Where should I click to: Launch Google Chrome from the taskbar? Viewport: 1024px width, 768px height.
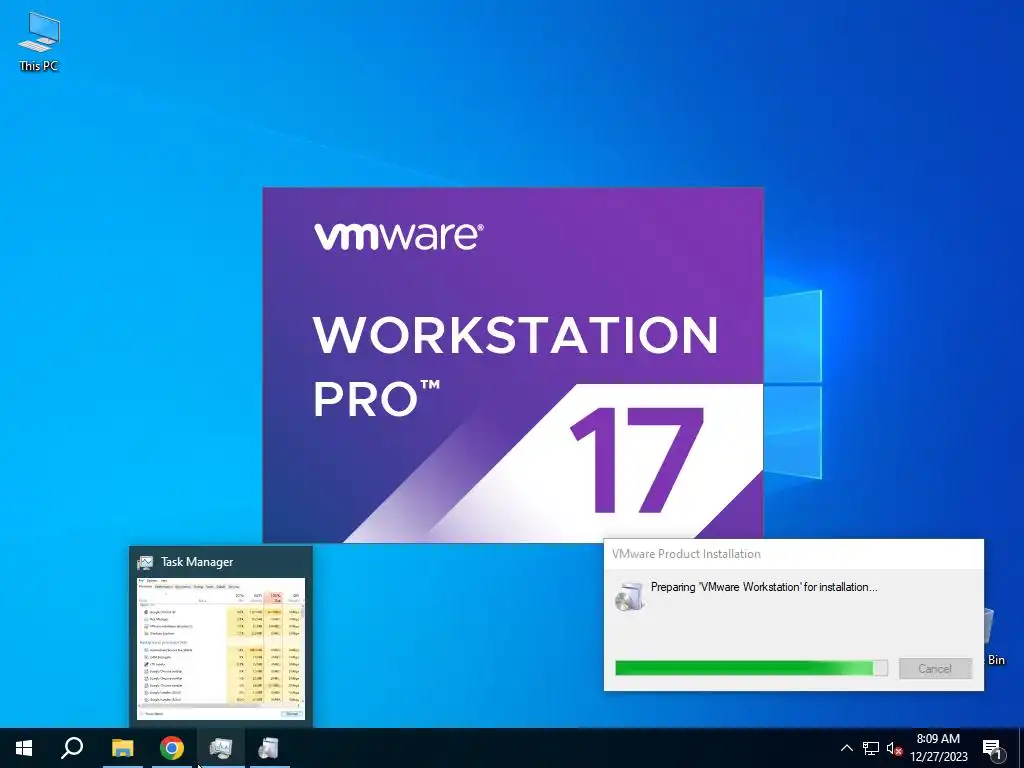click(x=172, y=748)
